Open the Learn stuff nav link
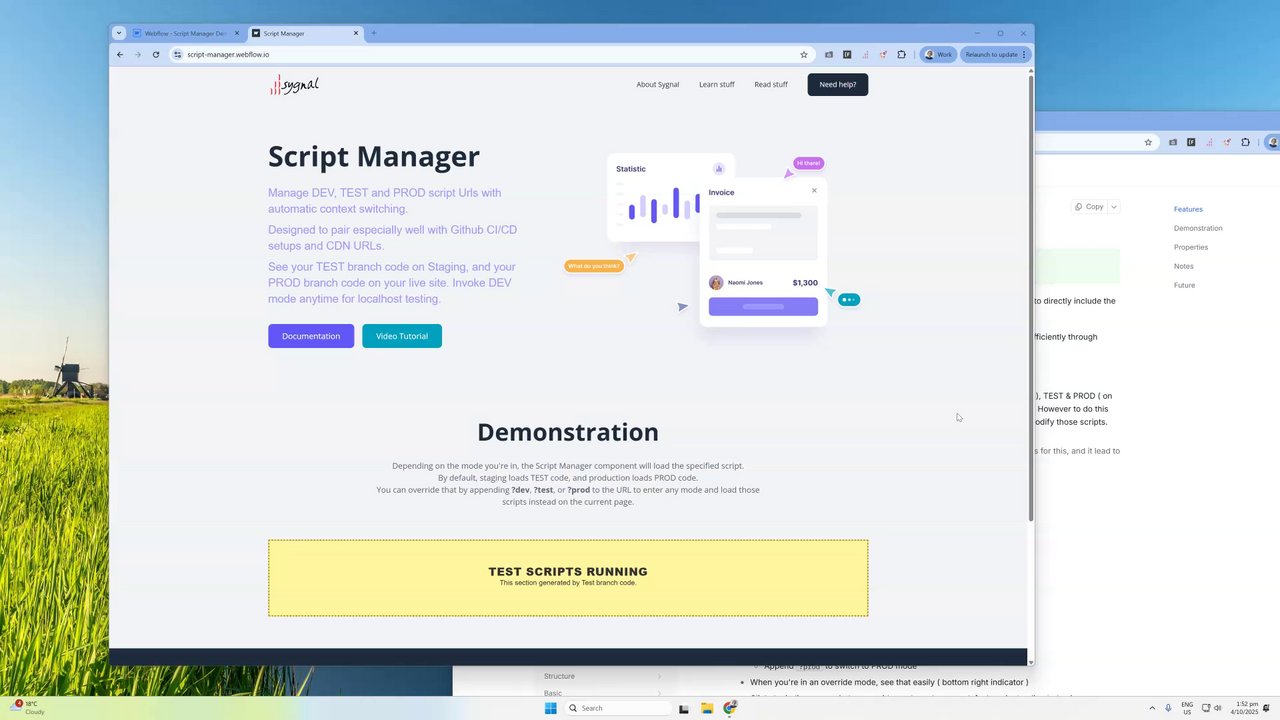This screenshot has width=1280, height=720. (716, 84)
